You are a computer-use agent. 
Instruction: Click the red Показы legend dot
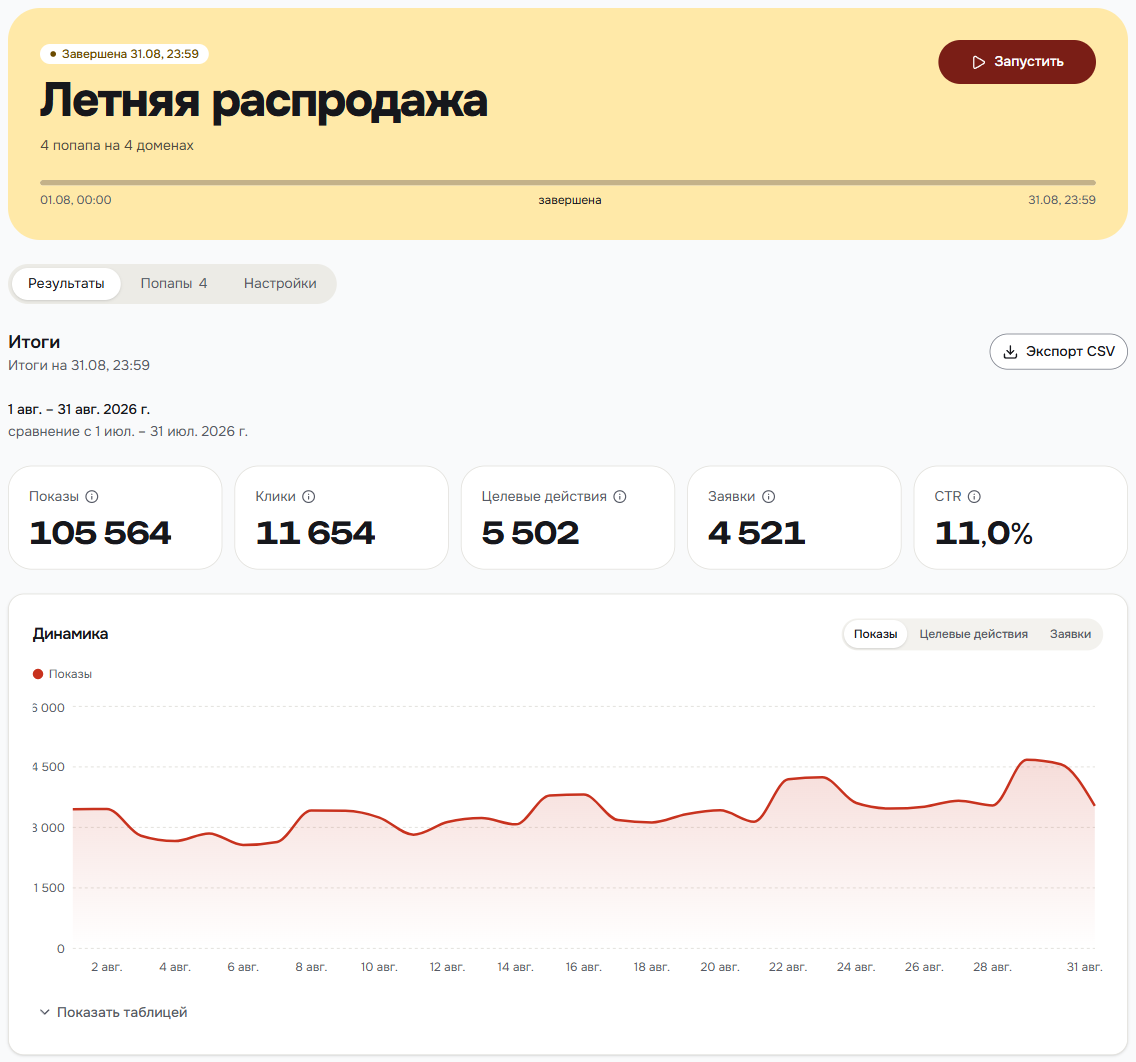[38, 674]
